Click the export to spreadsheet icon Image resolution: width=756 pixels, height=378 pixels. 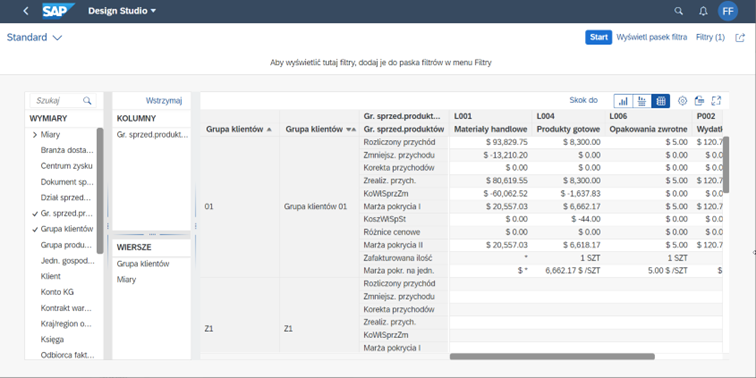tap(699, 101)
